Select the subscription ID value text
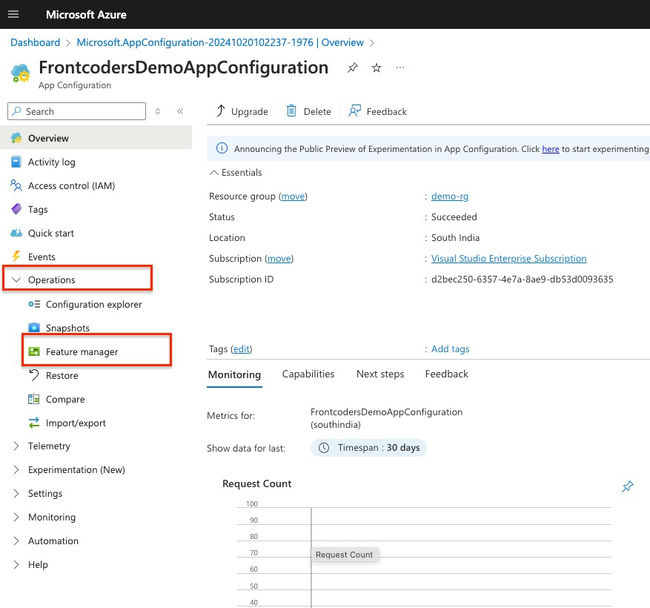The width and height of the screenshot is (650, 608). [x=522, y=279]
